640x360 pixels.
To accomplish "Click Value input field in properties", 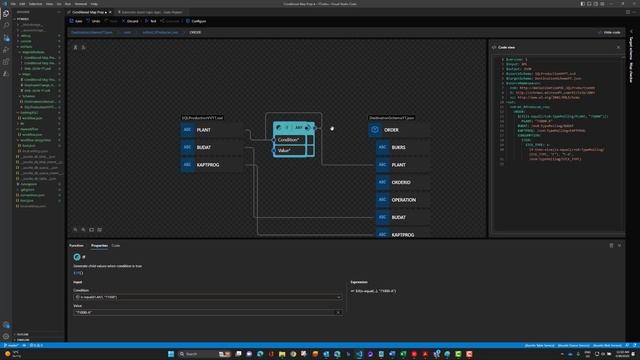I will (x=207, y=313).
